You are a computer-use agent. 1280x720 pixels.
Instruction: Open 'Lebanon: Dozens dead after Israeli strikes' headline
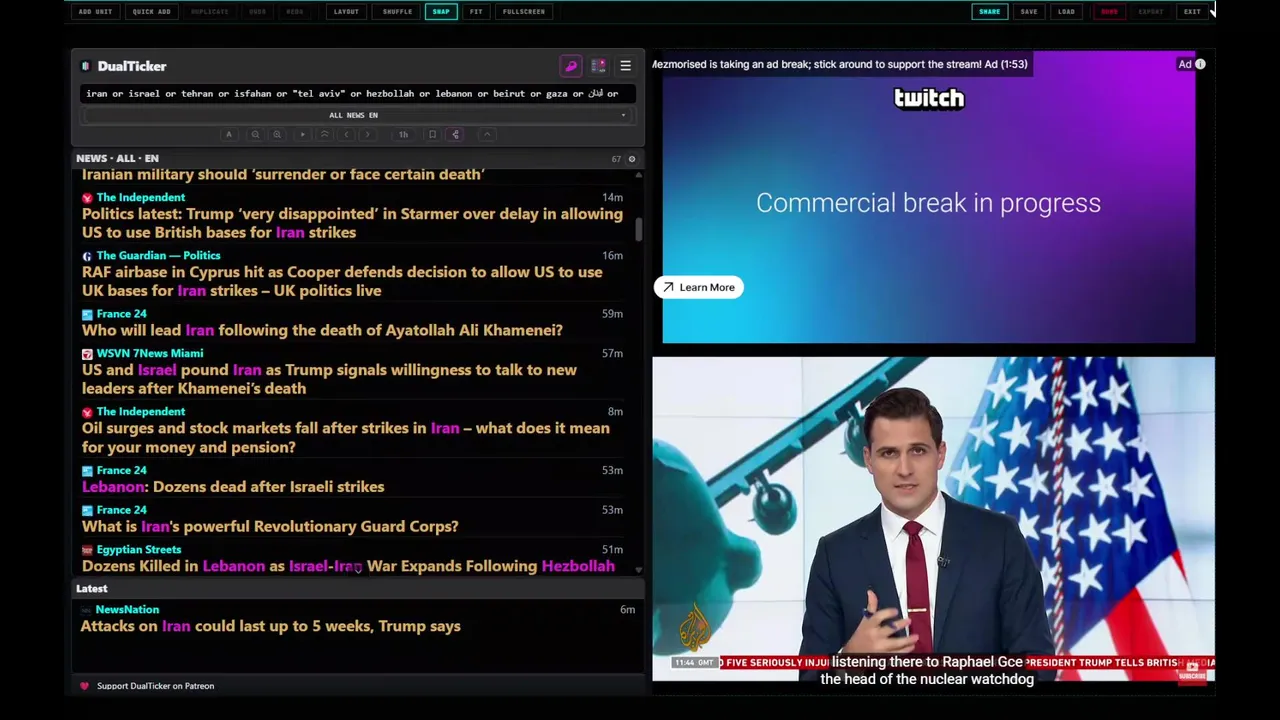tap(233, 487)
